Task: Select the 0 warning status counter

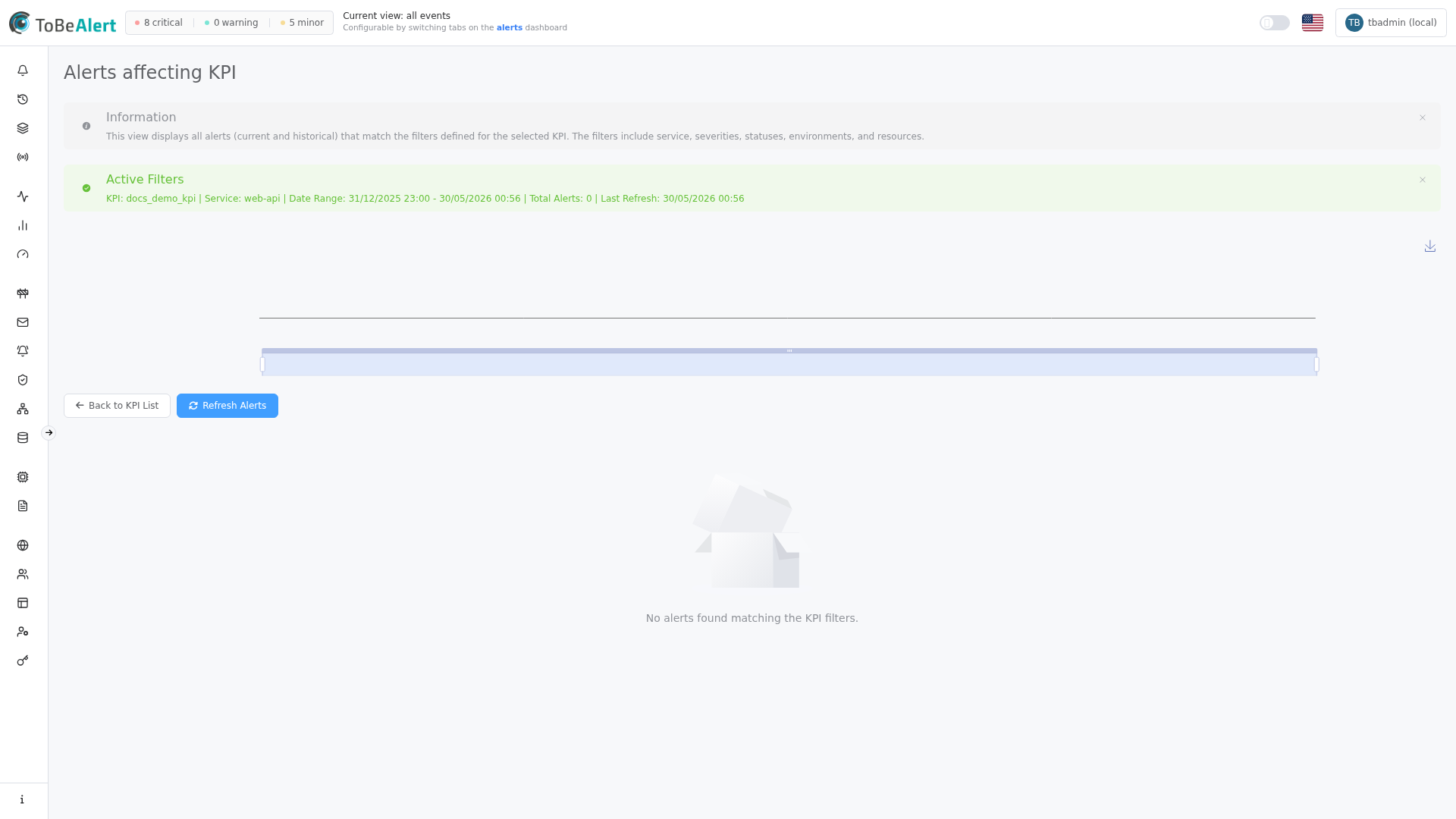Action: coord(231,23)
